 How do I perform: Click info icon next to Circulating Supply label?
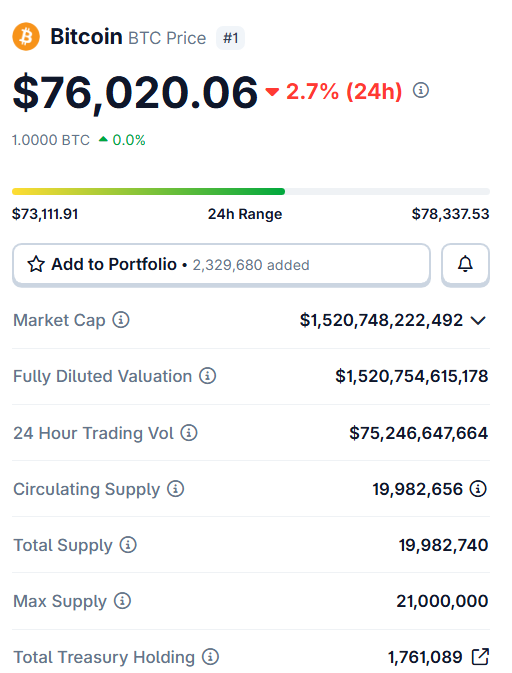click(176, 488)
